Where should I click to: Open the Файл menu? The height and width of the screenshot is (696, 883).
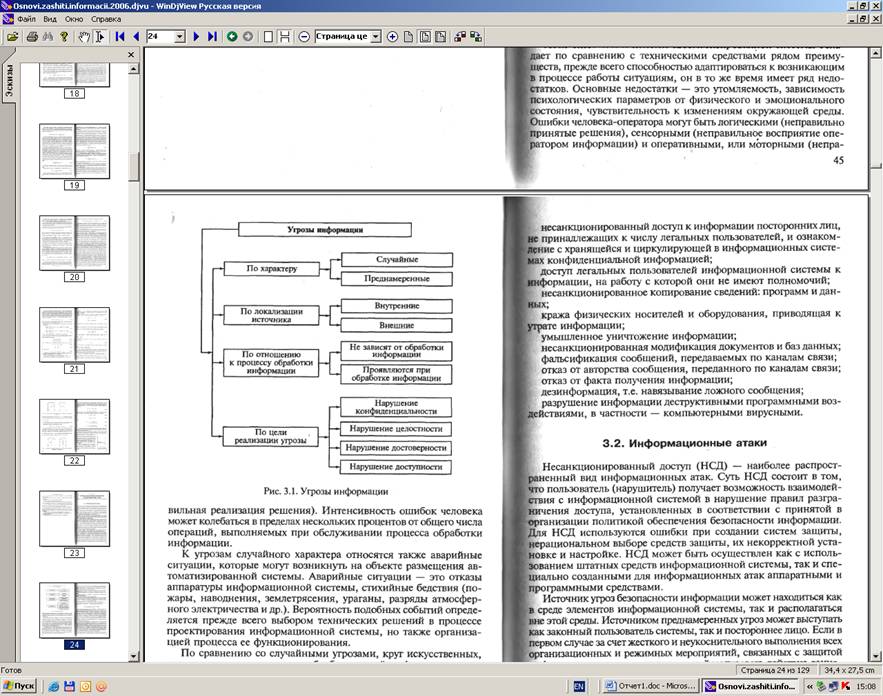point(26,19)
